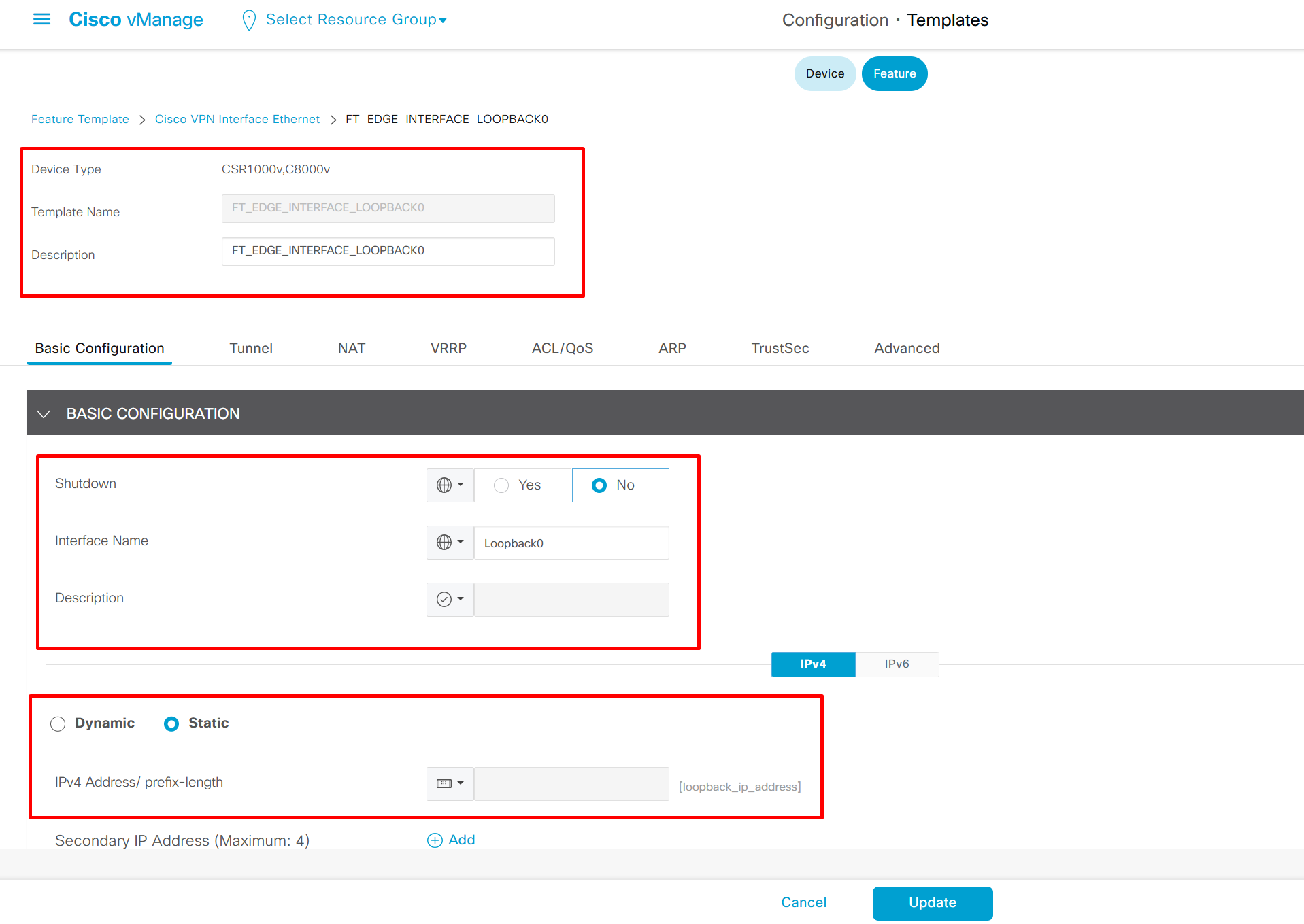Click the Update button

pyautogui.click(x=932, y=903)
